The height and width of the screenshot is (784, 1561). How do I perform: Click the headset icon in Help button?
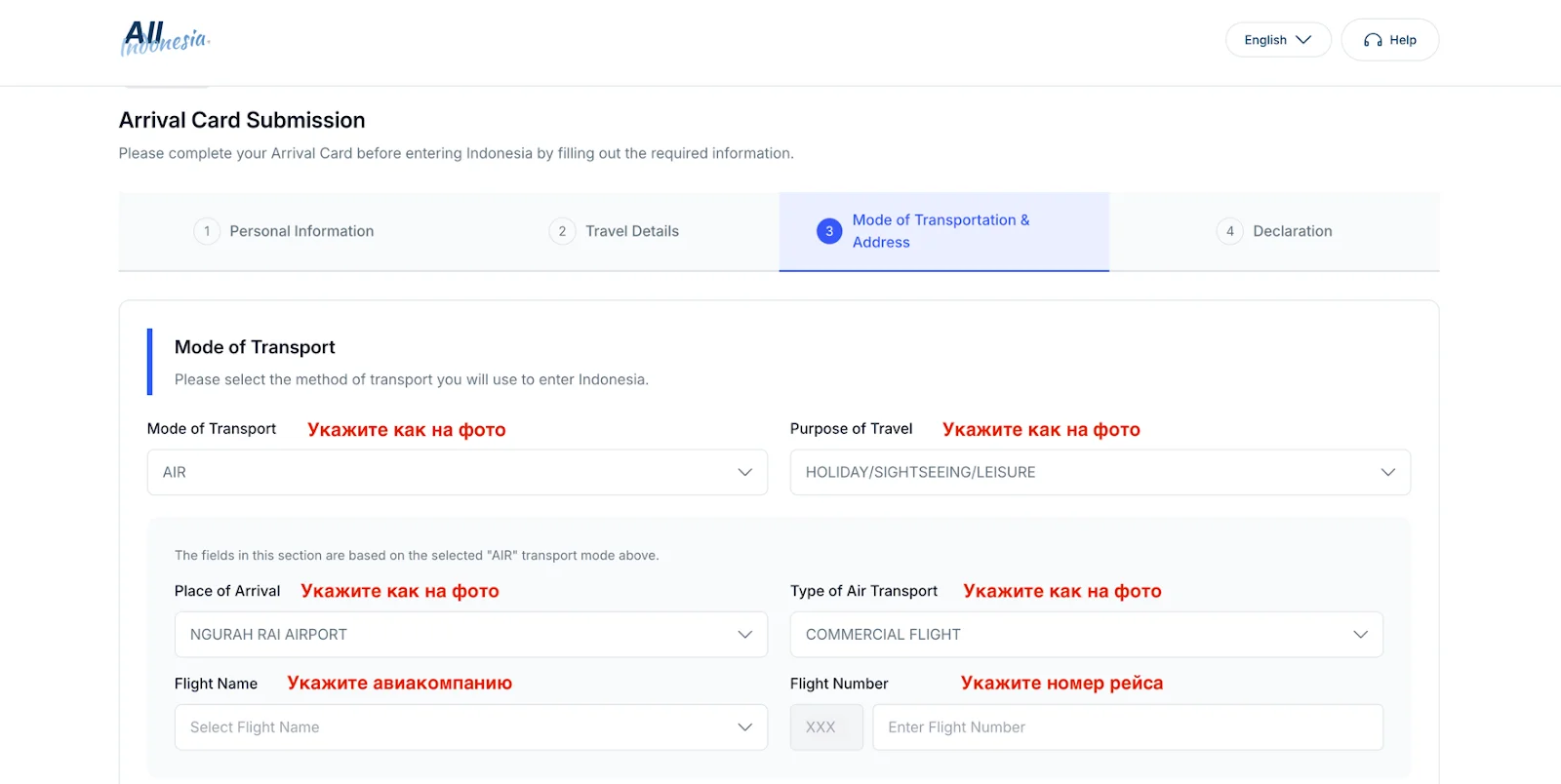[1373, 40]
